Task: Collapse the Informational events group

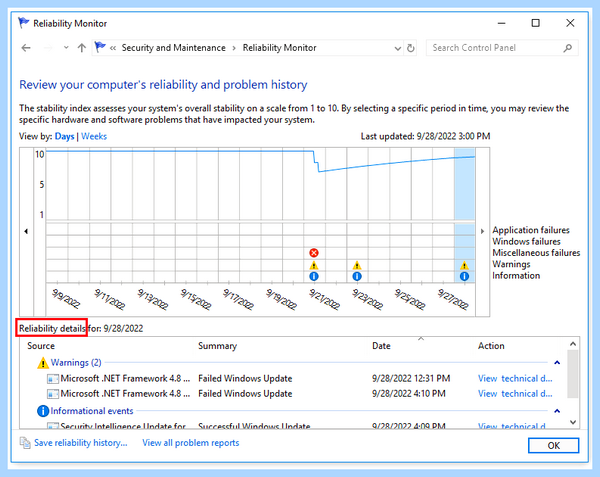Action: [x=557, y=411]
